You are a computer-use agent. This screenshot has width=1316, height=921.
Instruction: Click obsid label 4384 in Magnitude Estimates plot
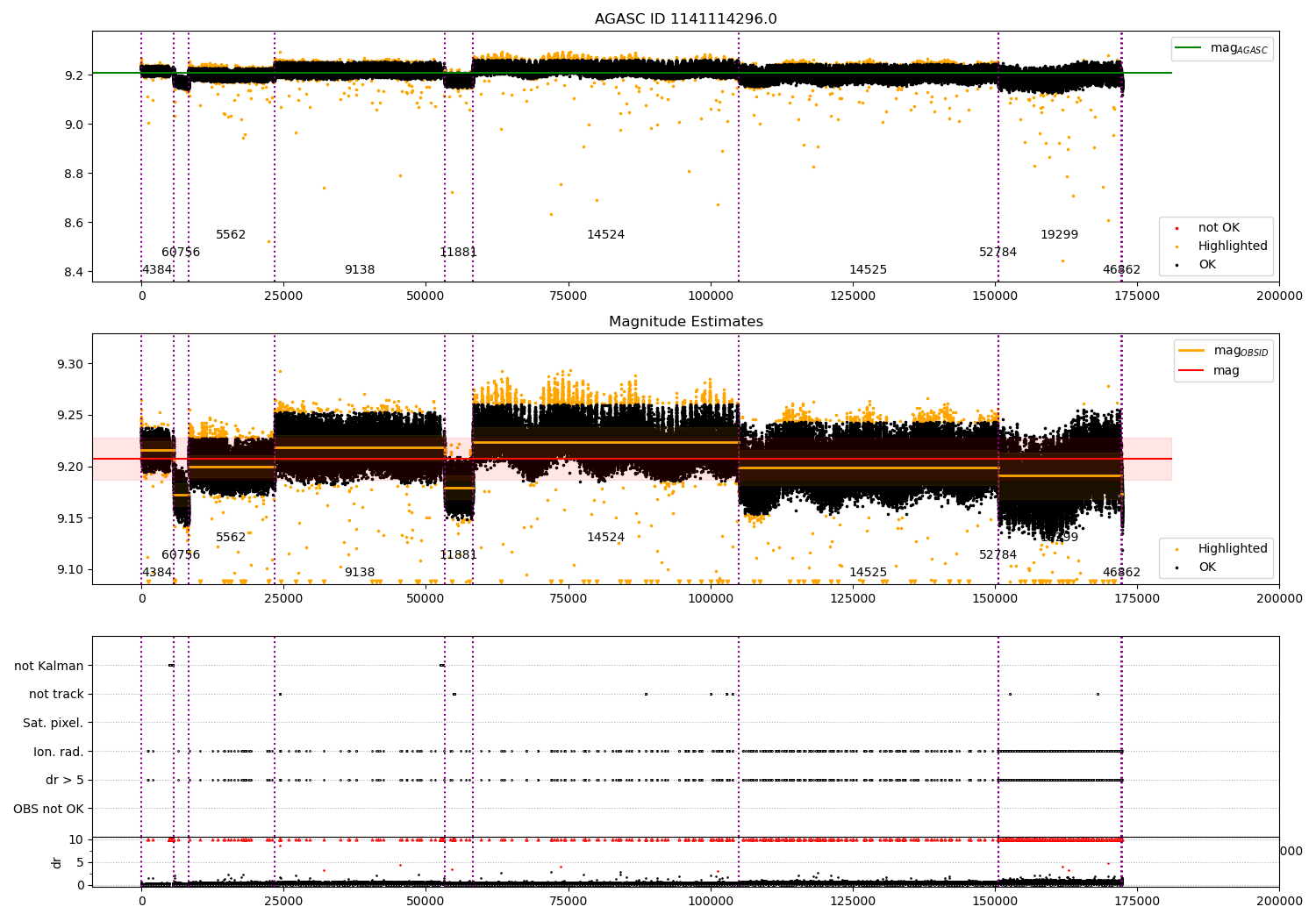tap(157, 573)
